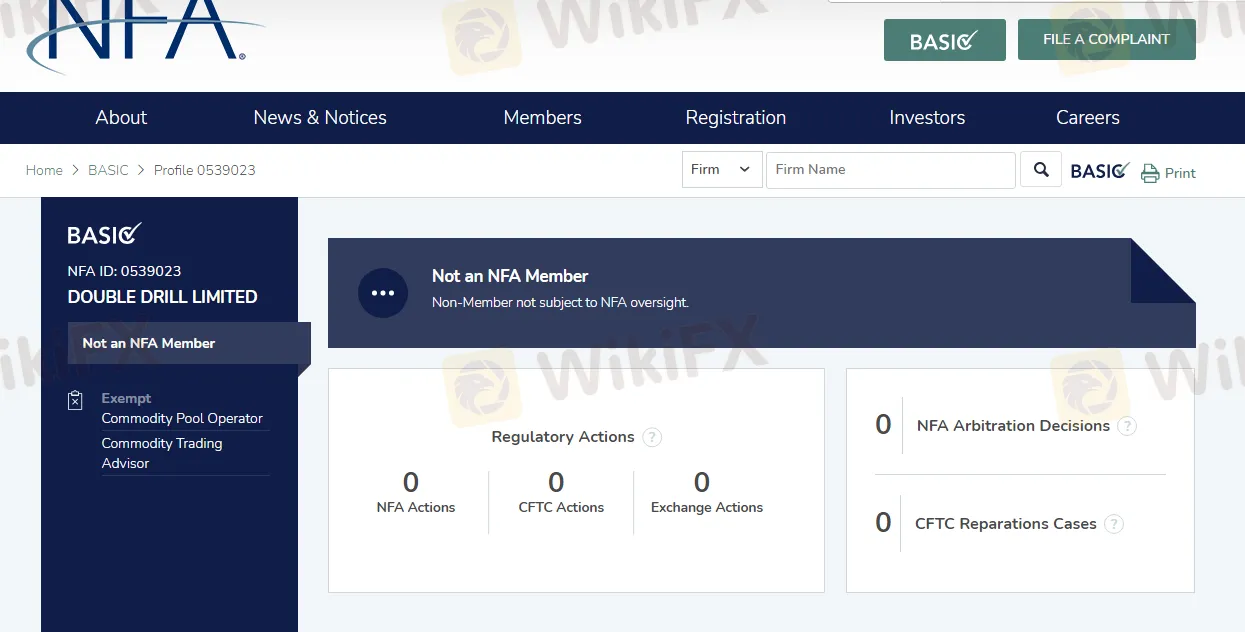This screenshot has width=1245, height=632.
Task: Click the printer icon
Action: point(1150,173)
